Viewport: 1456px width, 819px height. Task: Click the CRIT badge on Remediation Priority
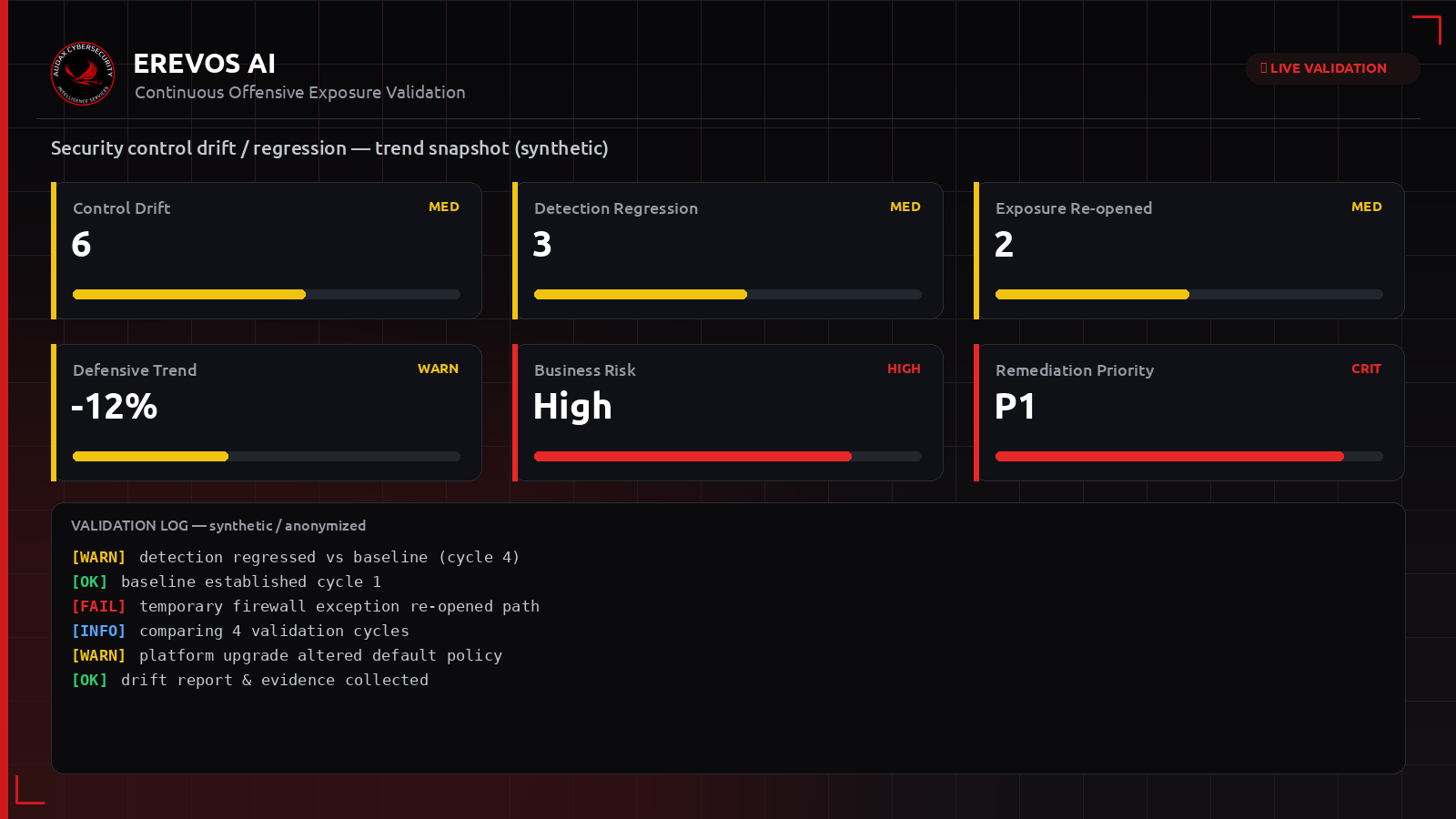point(1367,369)
